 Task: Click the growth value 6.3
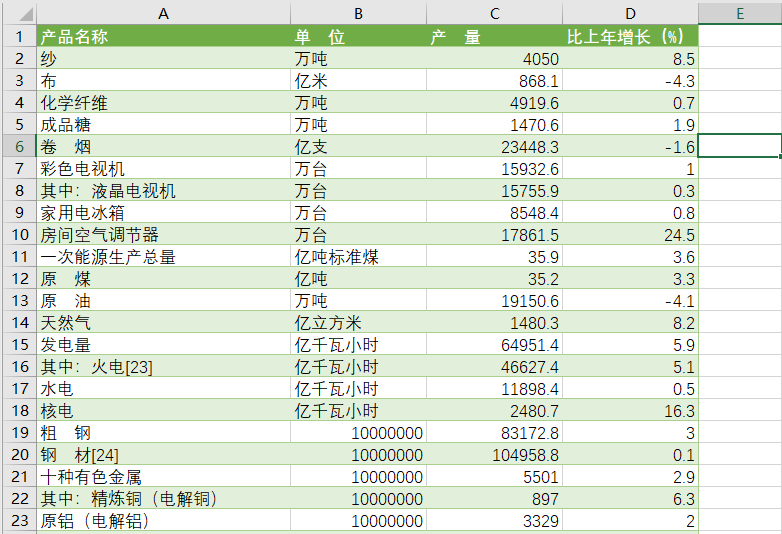[x=630, y=499]
